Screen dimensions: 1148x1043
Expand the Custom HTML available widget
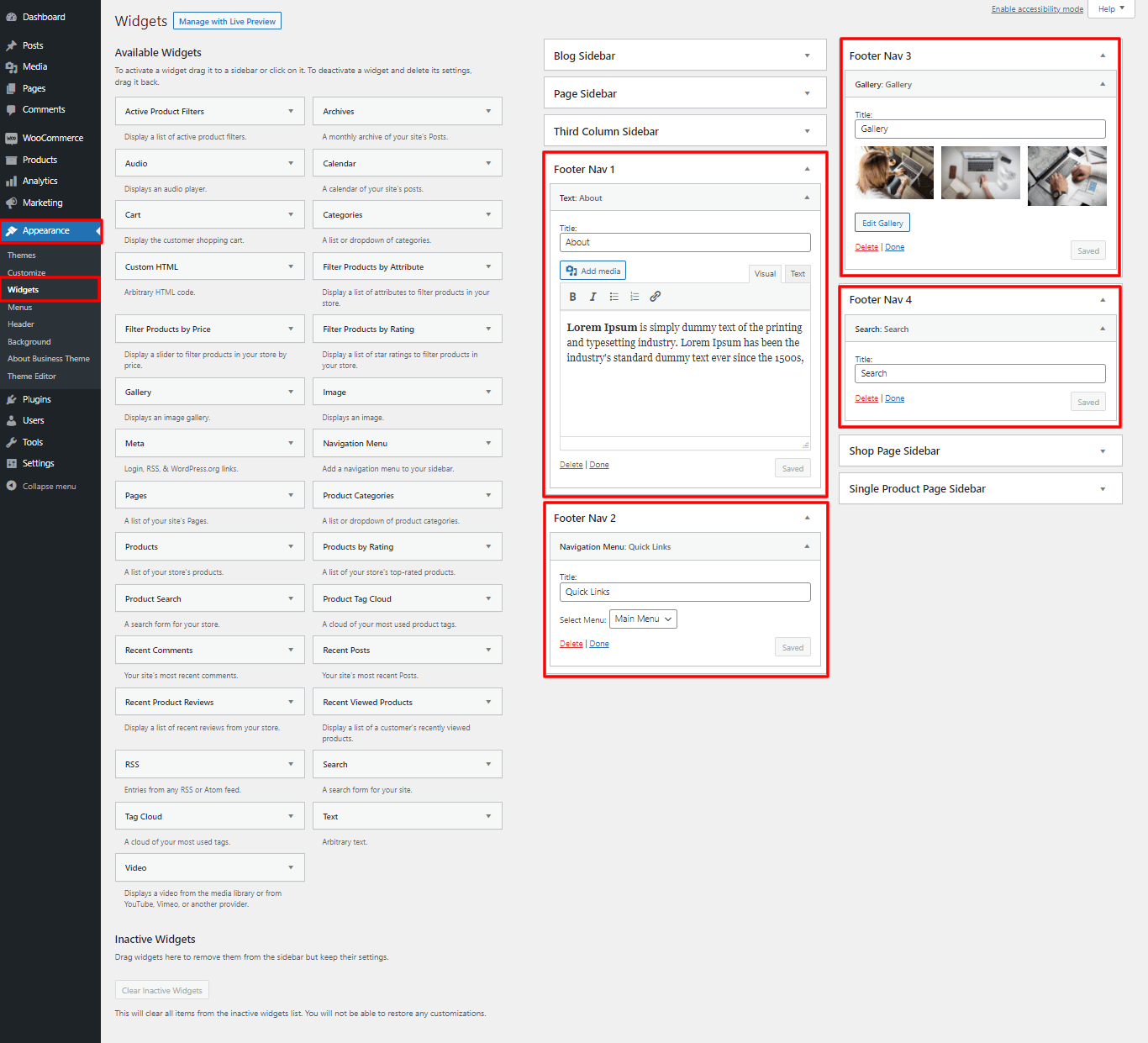[x=291, y=267]
